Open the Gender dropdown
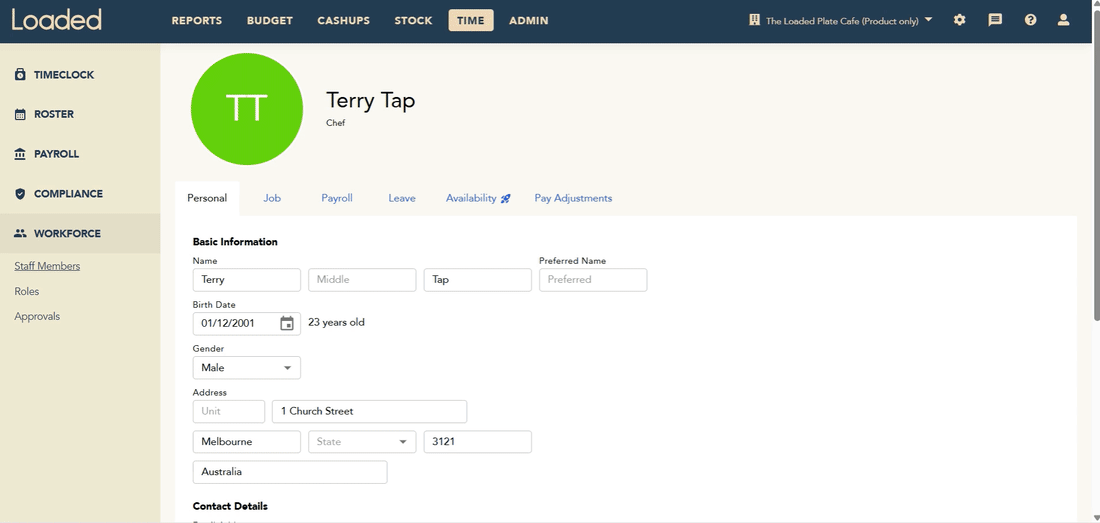 point(247,367)
